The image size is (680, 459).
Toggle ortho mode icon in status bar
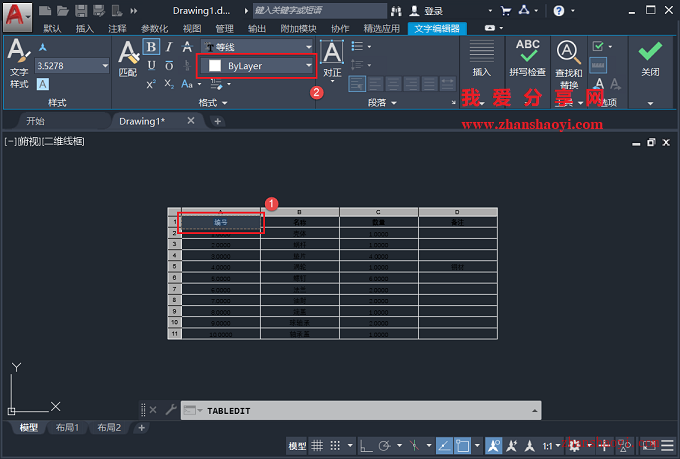(x=366, y=446)
